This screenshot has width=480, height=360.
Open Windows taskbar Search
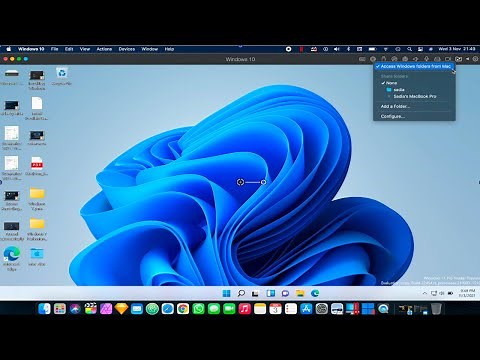[x=241, y=293]
